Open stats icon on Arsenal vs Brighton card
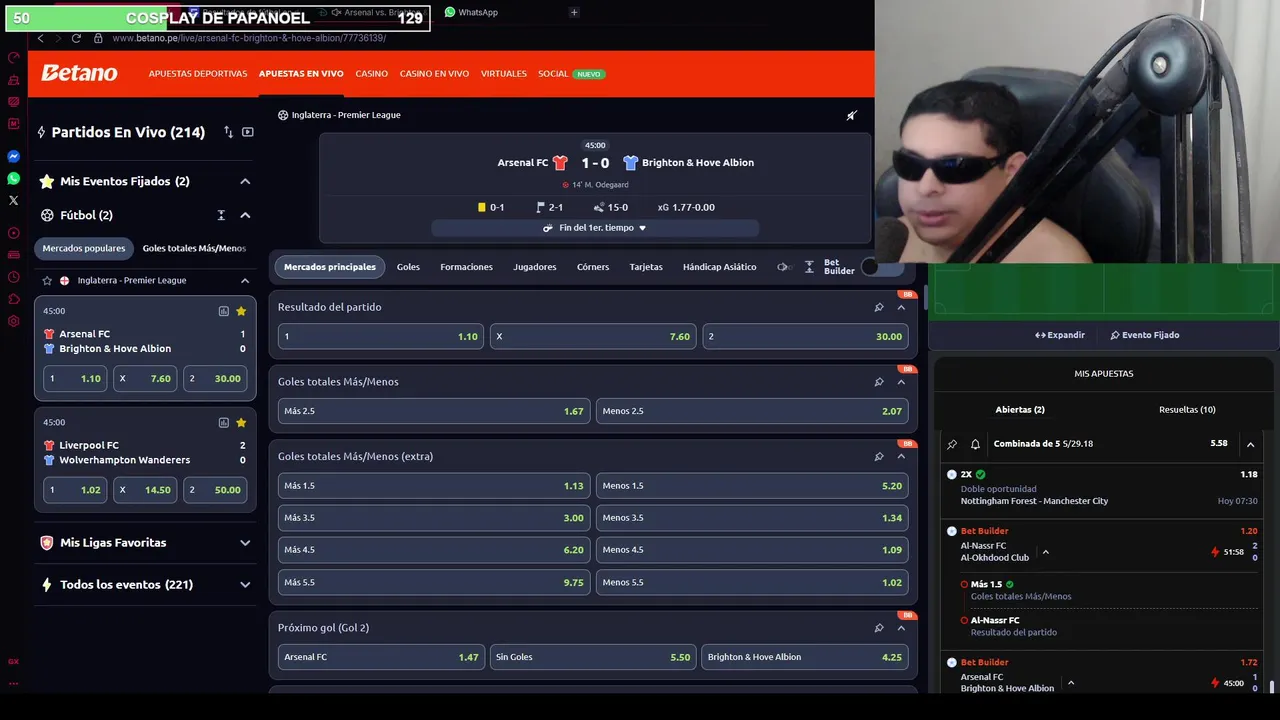 pyautogui.click(x=223, y=311)
